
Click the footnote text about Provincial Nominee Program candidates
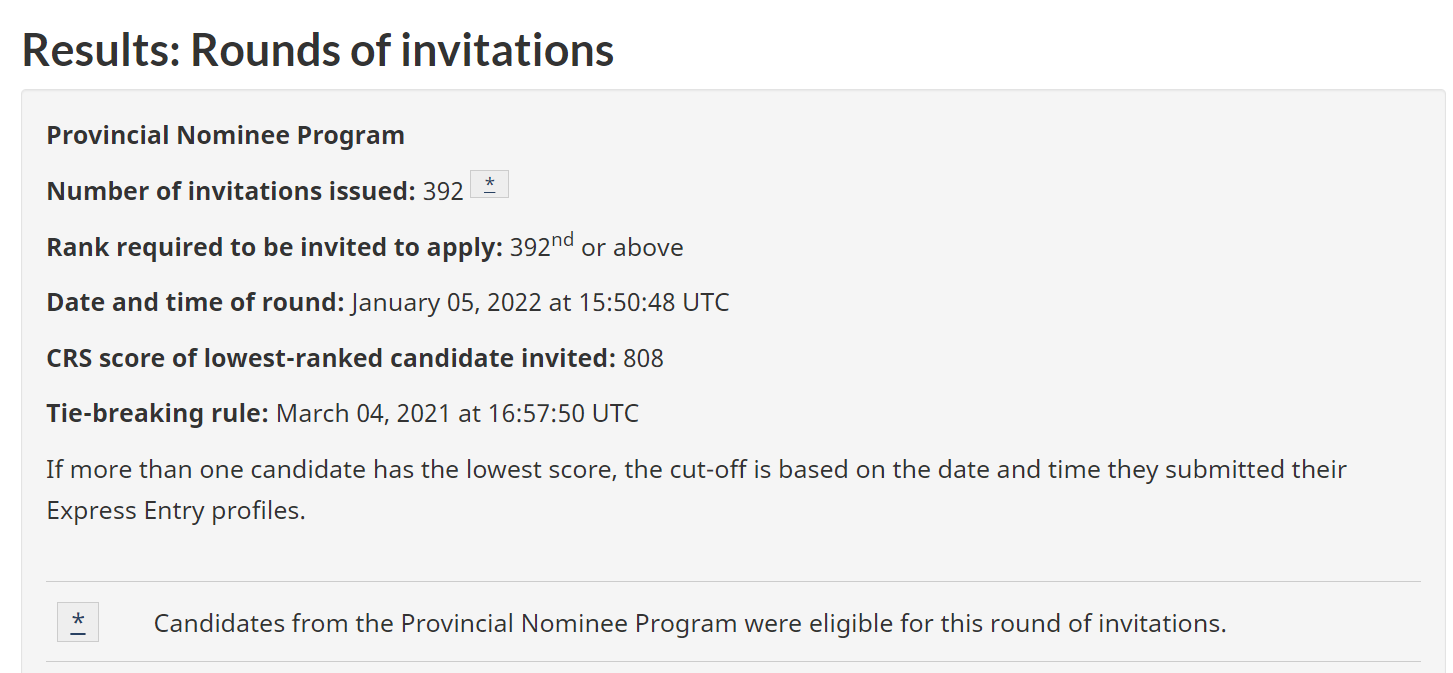pos(690,623)
